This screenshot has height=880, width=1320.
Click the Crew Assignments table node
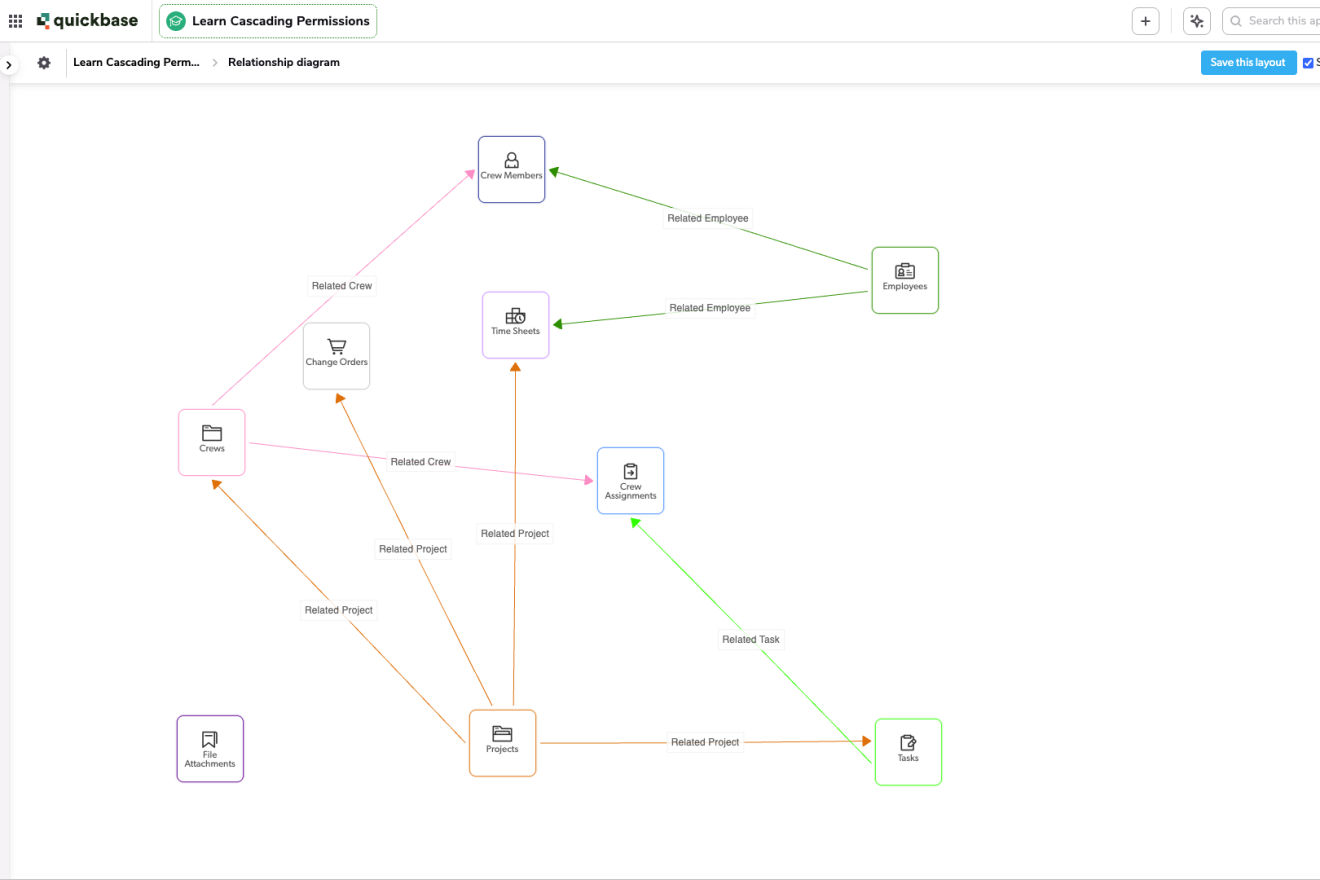click(x=630, y=481)
